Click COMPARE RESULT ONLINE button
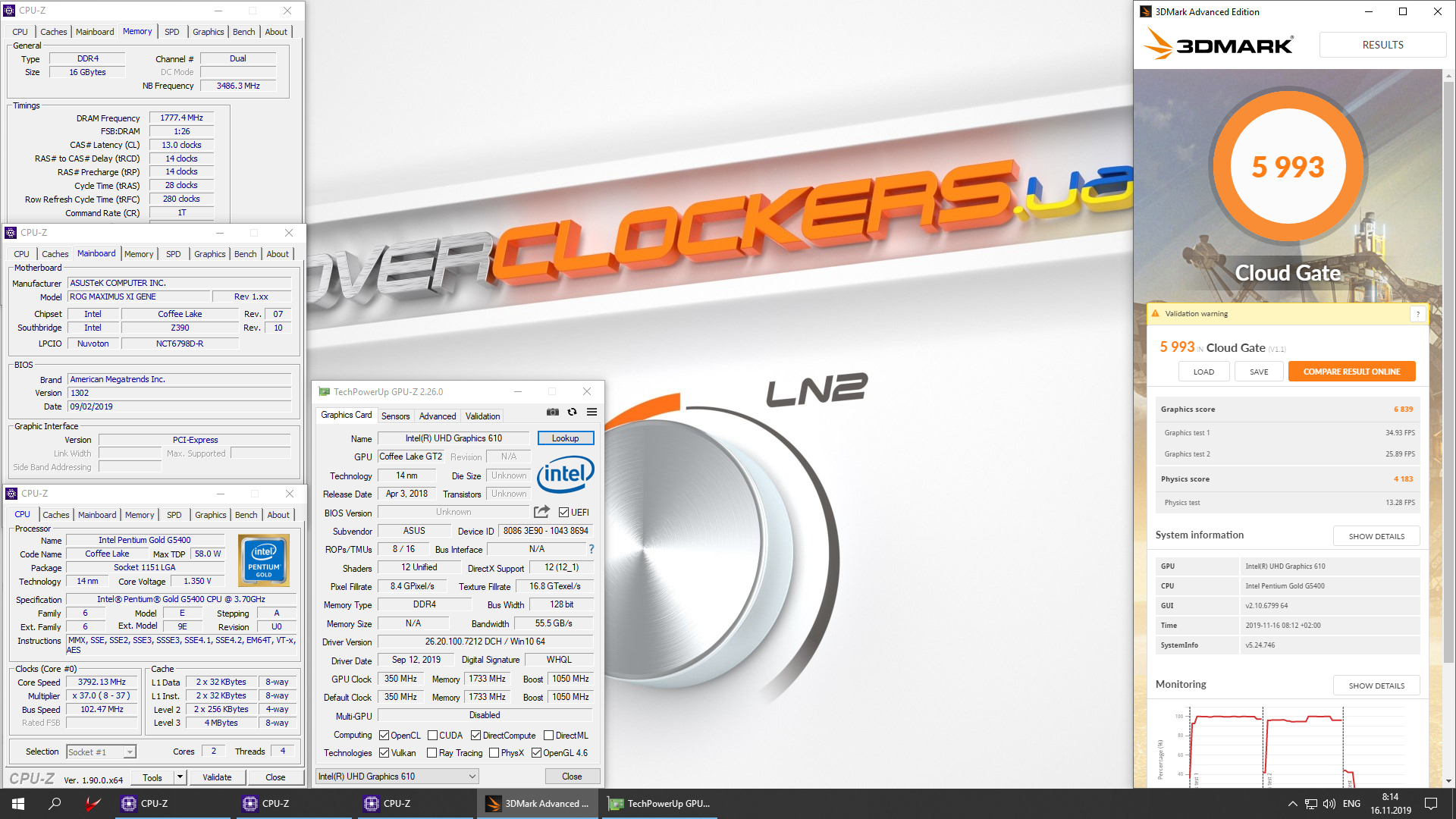This screenshot has width=1456, height=819. coord(1351,372)
